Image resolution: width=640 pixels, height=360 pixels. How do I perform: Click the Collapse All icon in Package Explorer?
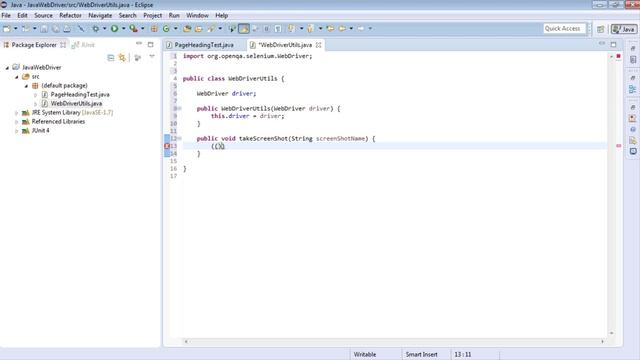coord(111,58)
